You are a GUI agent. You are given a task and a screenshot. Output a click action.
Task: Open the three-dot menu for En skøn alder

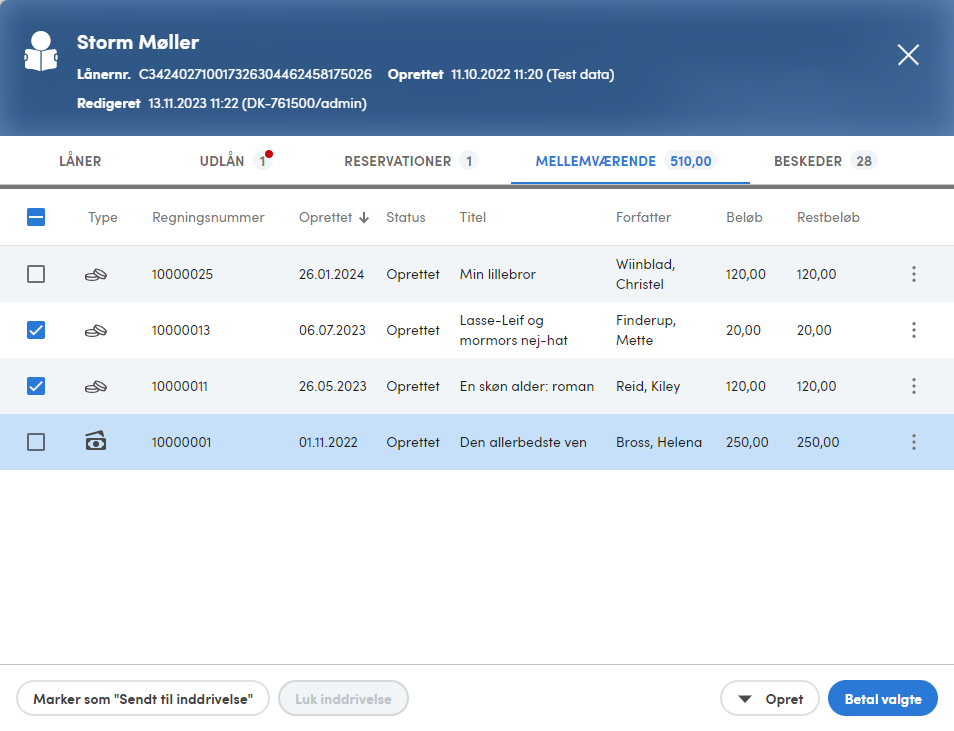click(914, 386)
